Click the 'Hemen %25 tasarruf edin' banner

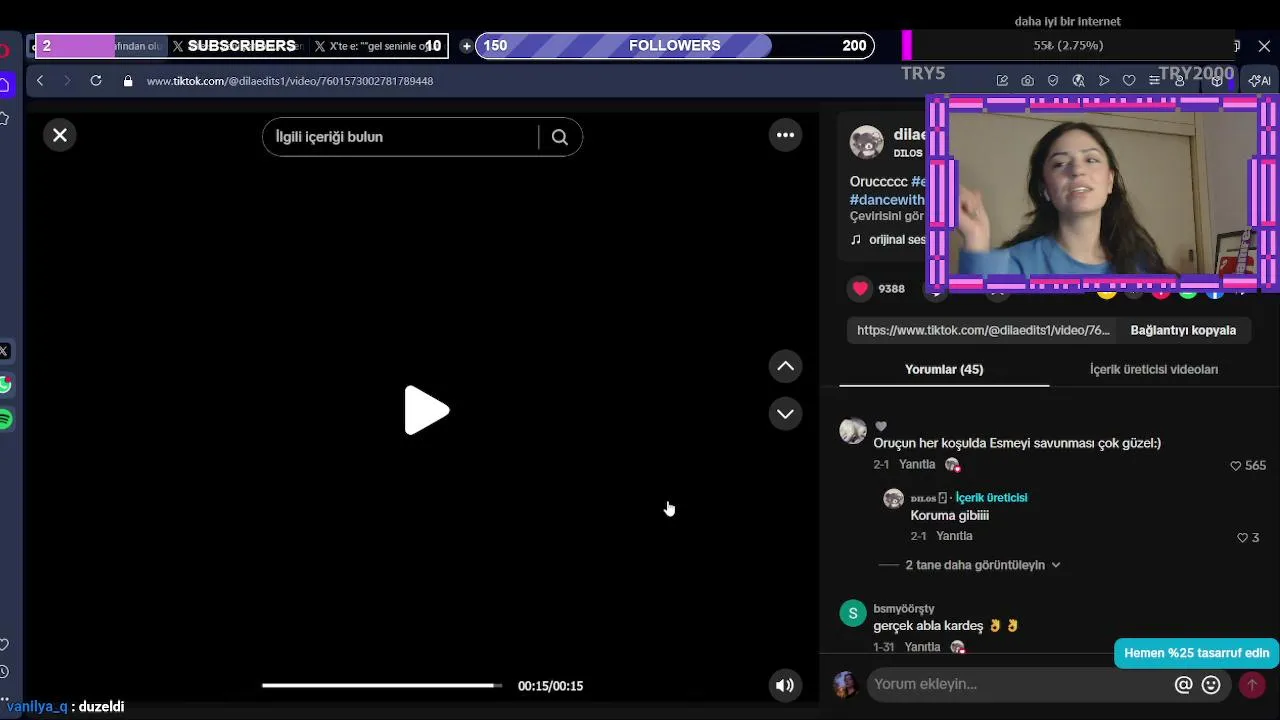click(1196, 653)
